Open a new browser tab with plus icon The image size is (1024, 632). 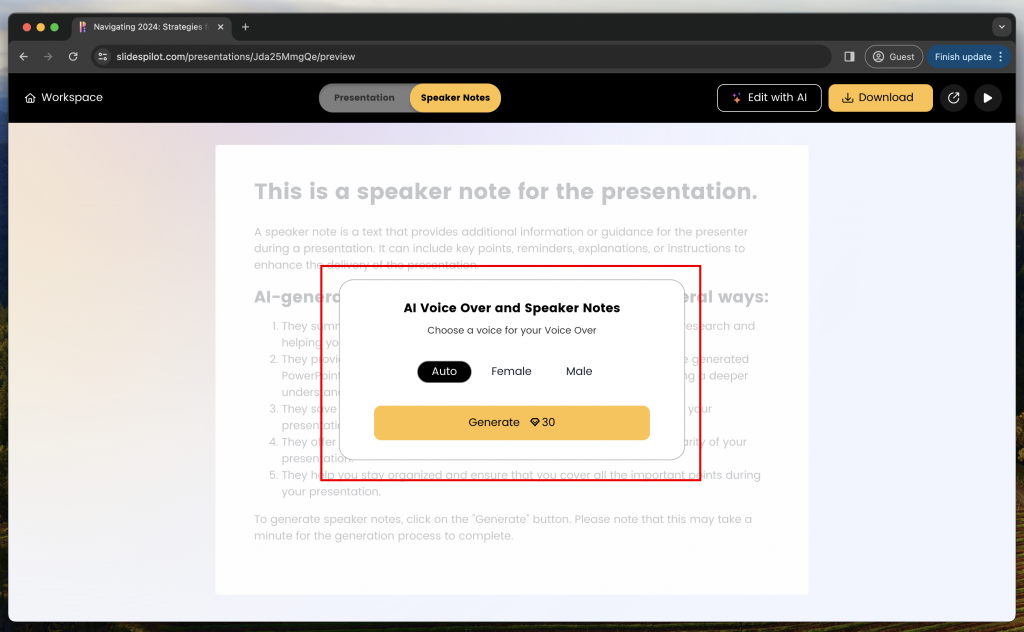pos(246,27)
